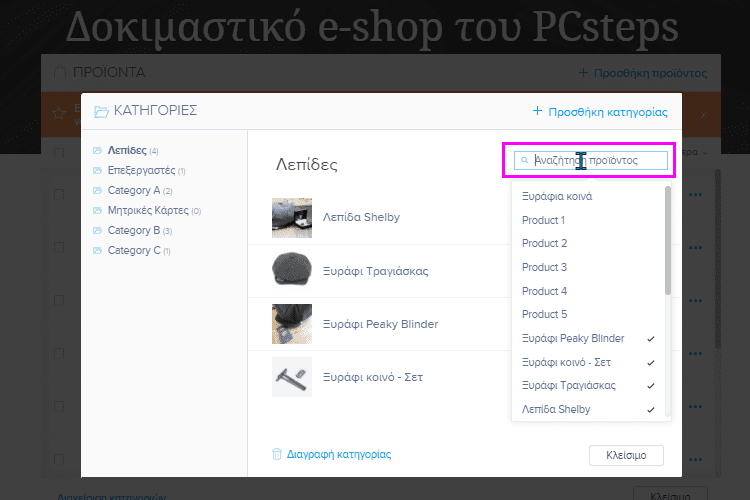
Task: Click Ξυράφι Τραγιάσκας product name
Action: point(375,271)
